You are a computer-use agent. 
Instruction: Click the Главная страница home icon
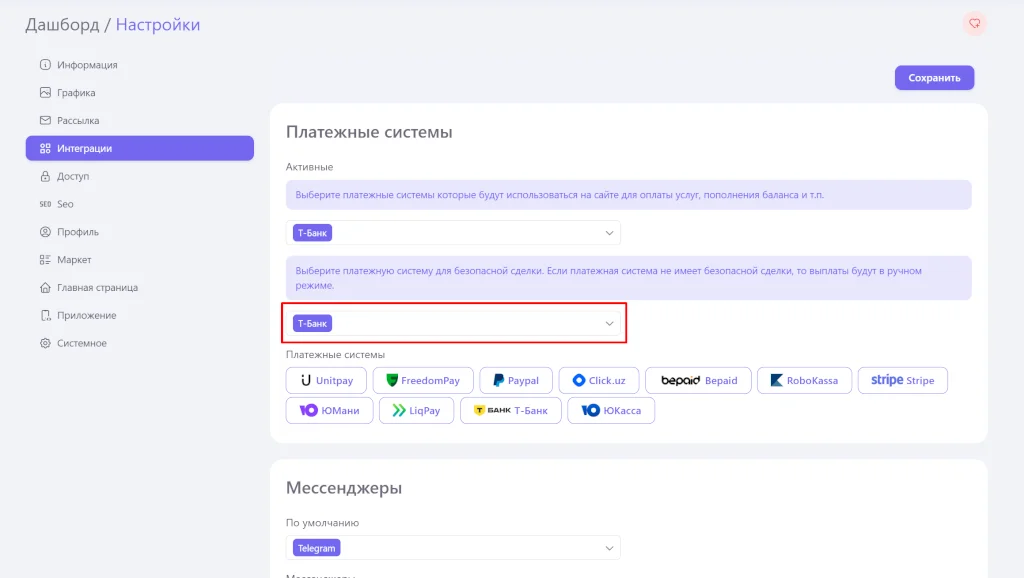(x=45, y=288)
